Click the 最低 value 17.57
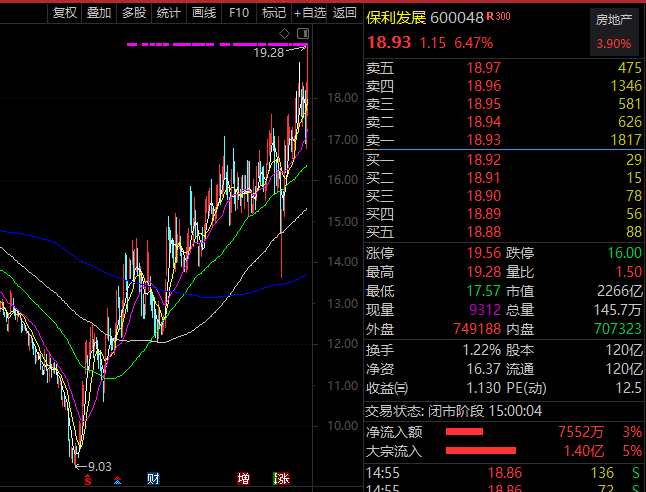 [484, 291]
